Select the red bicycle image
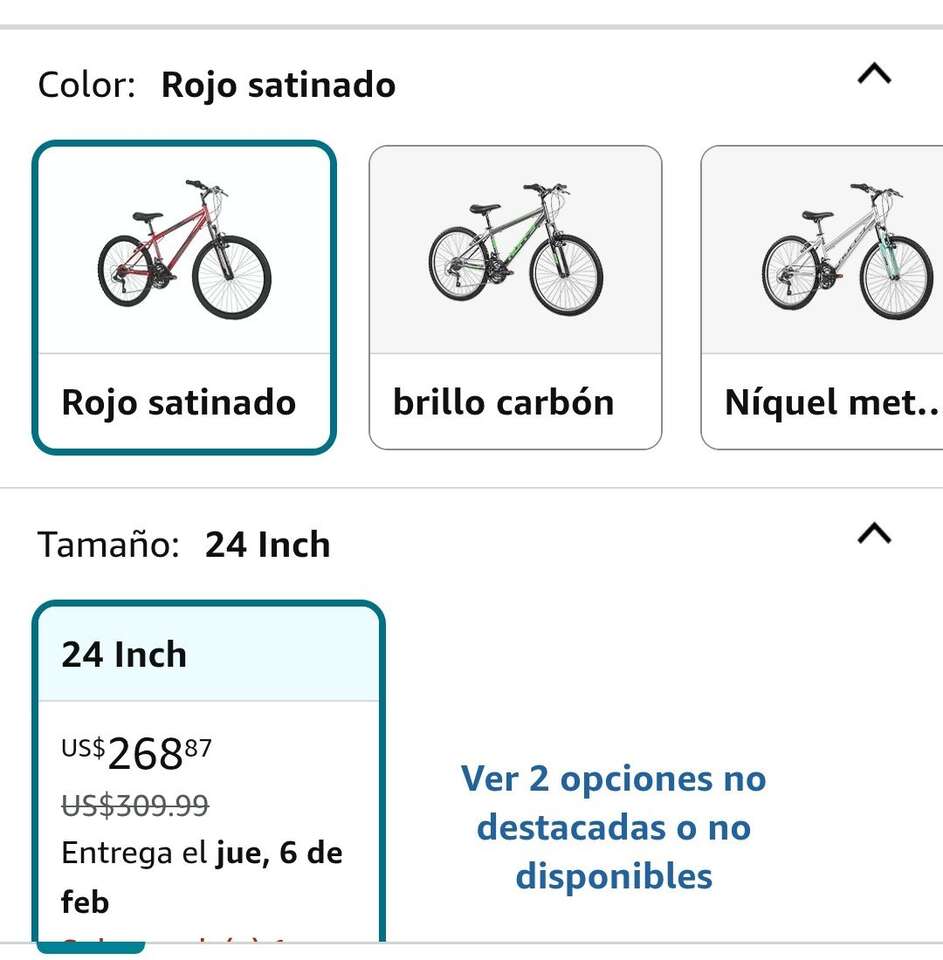This screenshot has width=943, height=960. point(184,249)
